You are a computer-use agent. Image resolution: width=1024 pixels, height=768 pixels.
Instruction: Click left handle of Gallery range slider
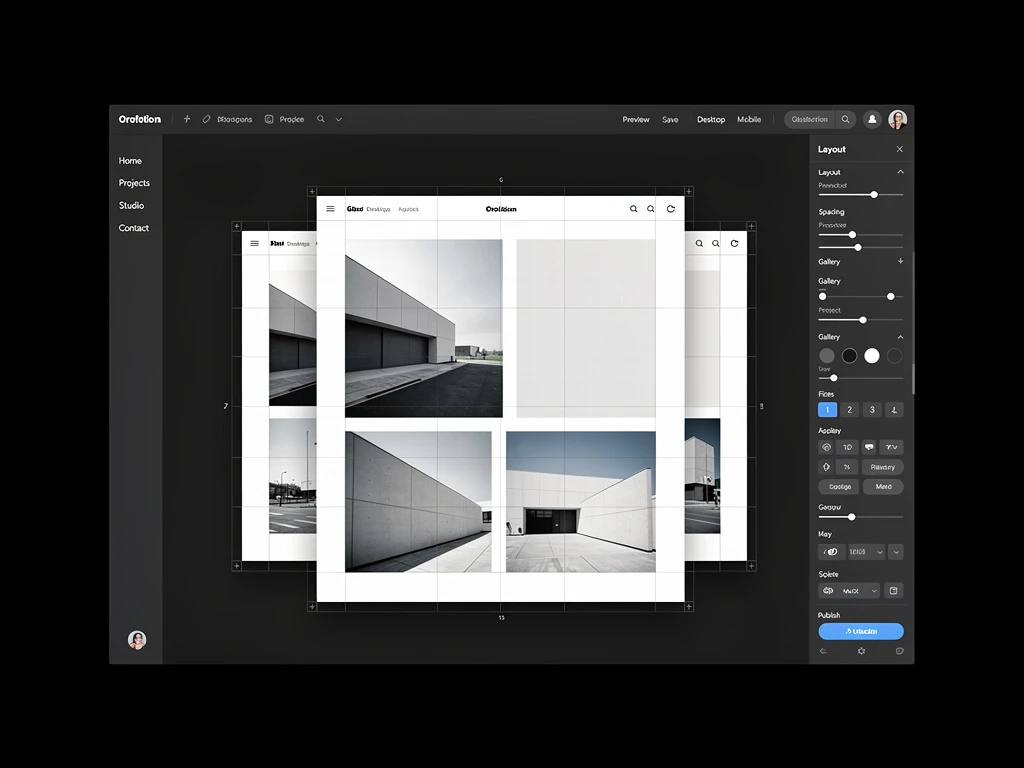click(823, 296)
